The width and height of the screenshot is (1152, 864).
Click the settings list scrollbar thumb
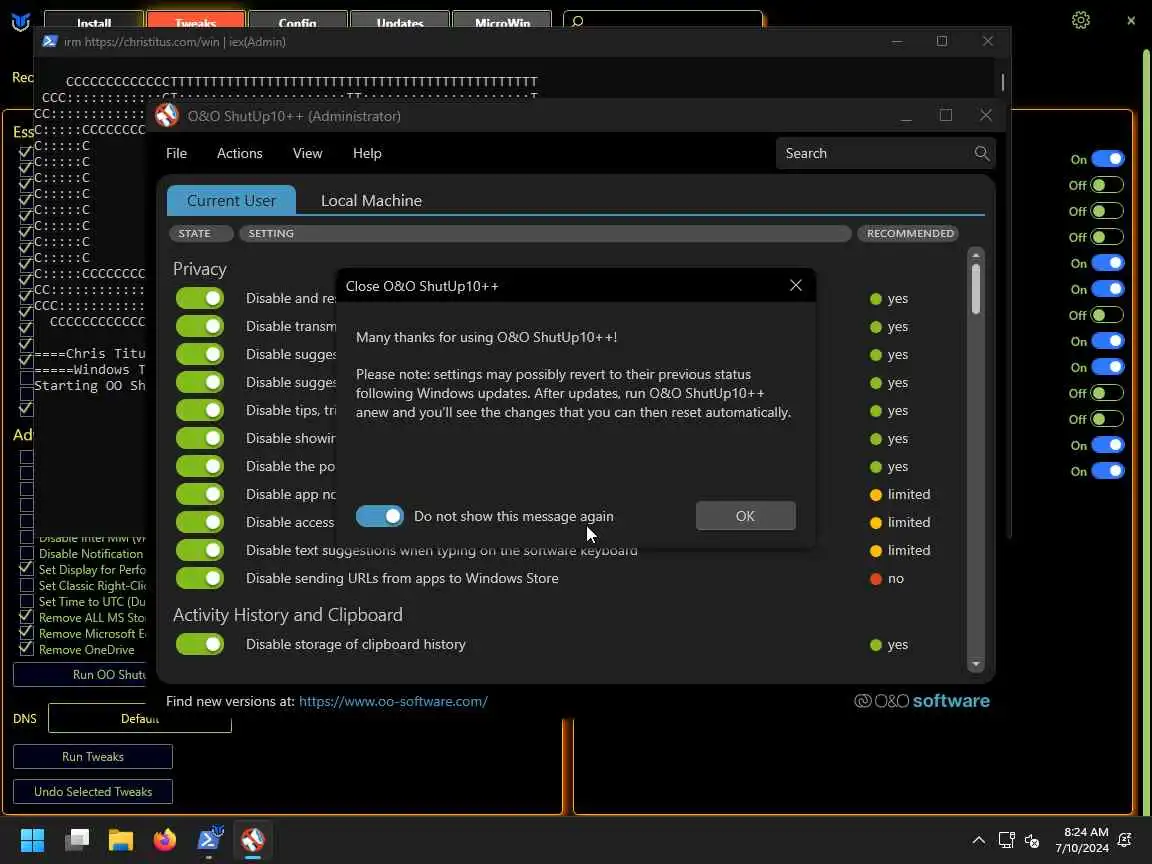point(976,289)
